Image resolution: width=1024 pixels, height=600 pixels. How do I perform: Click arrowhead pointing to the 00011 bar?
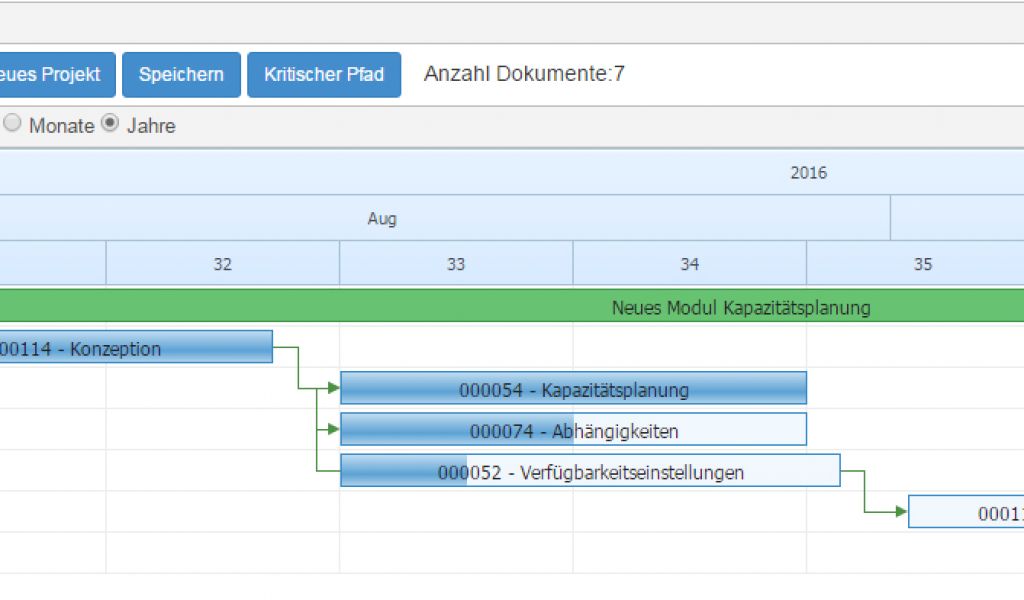coord(901,512)
